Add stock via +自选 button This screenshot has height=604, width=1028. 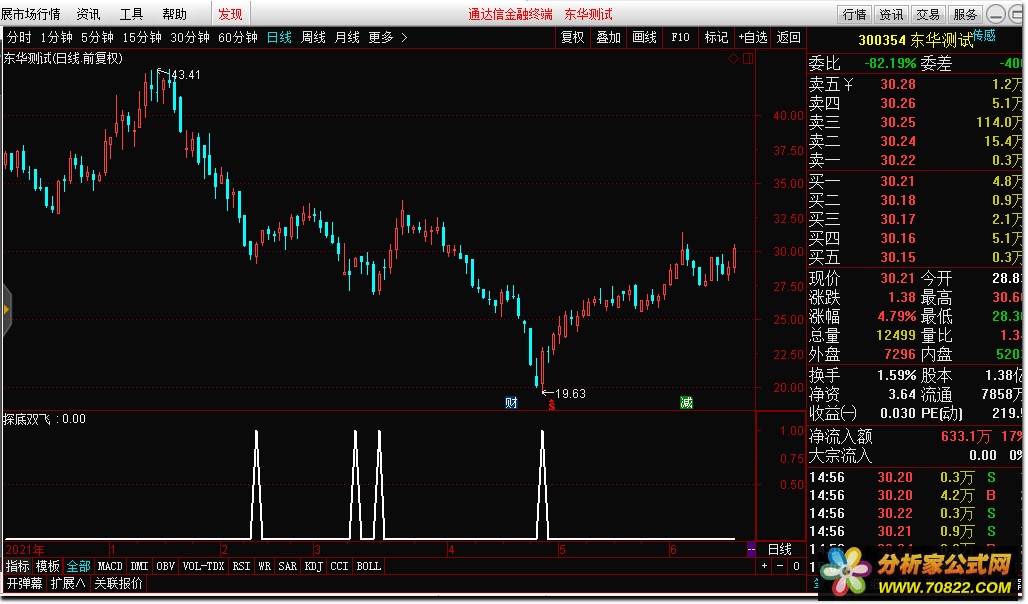pos(753,37)
